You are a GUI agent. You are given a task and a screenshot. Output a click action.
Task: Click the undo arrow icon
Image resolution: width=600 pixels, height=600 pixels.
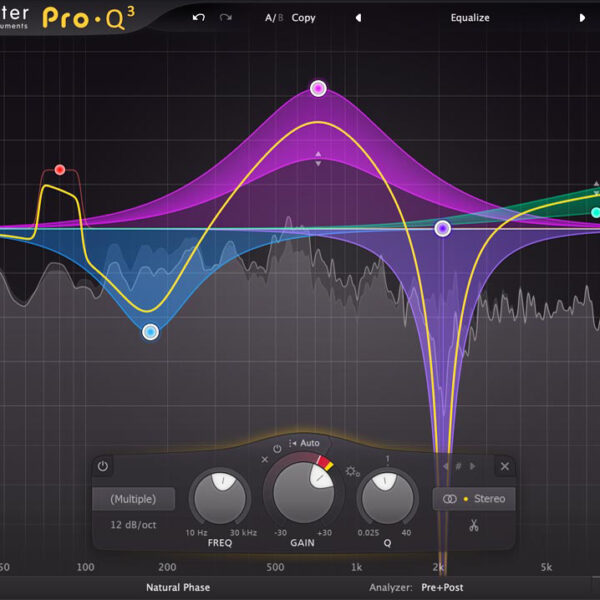point(198,17)
